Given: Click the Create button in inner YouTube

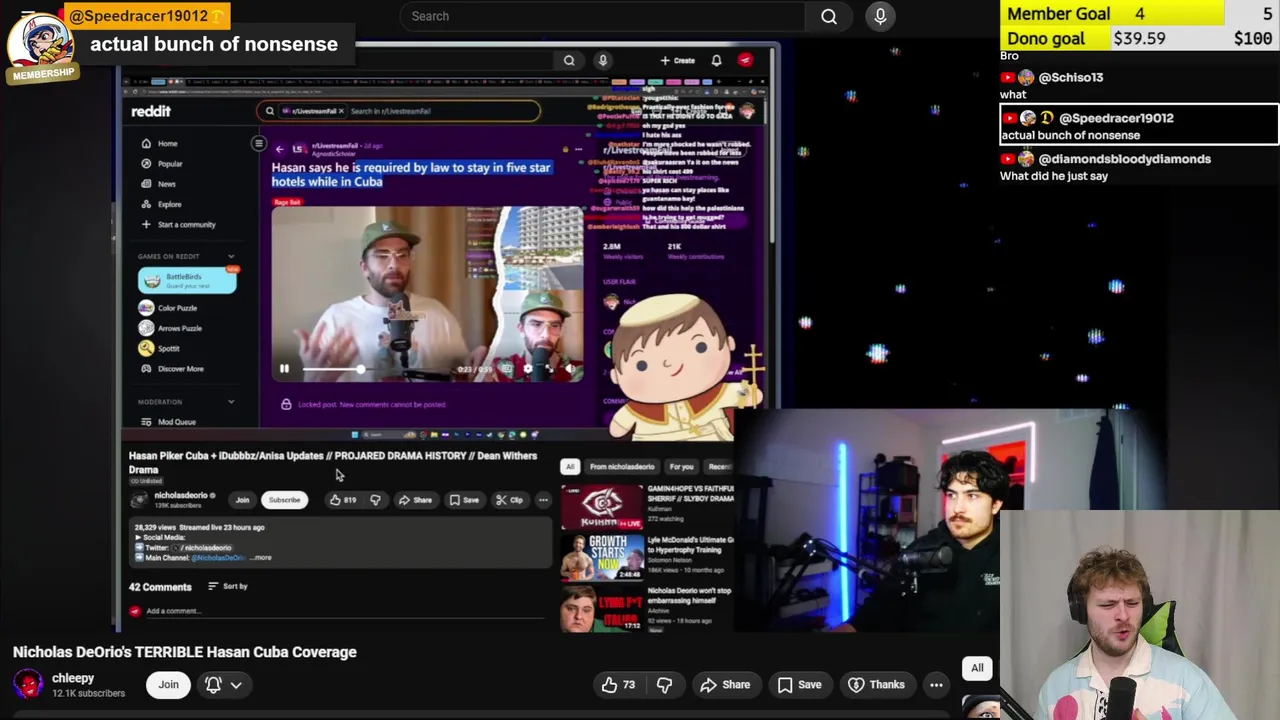Looking at the screenshot, I should (x=677, y=60).
